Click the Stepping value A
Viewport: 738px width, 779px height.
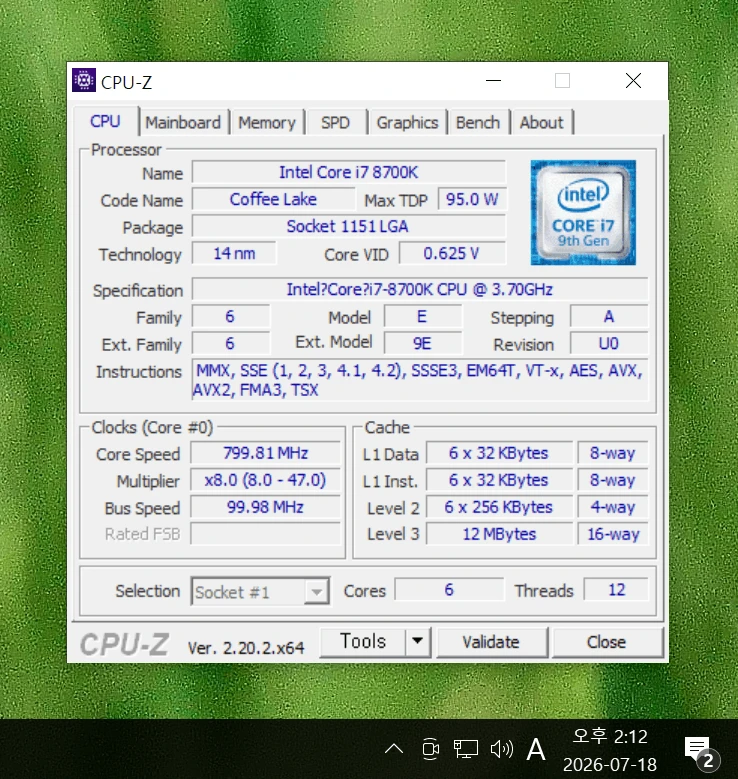tap(609, 316)
